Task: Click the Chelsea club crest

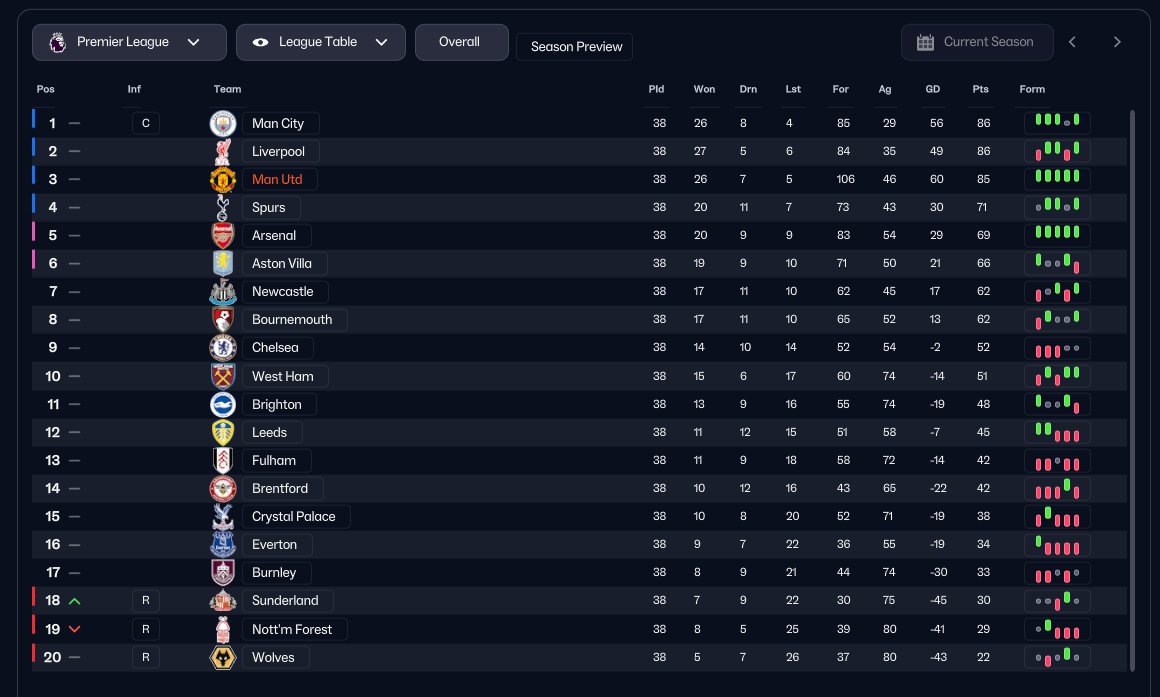Action: coord(222,348)
